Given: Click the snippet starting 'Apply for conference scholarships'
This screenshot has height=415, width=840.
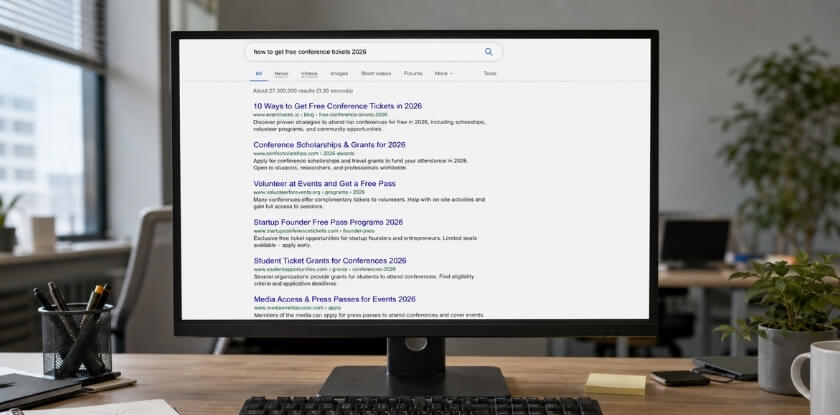Looking at the screenshot, I should 361,164.
